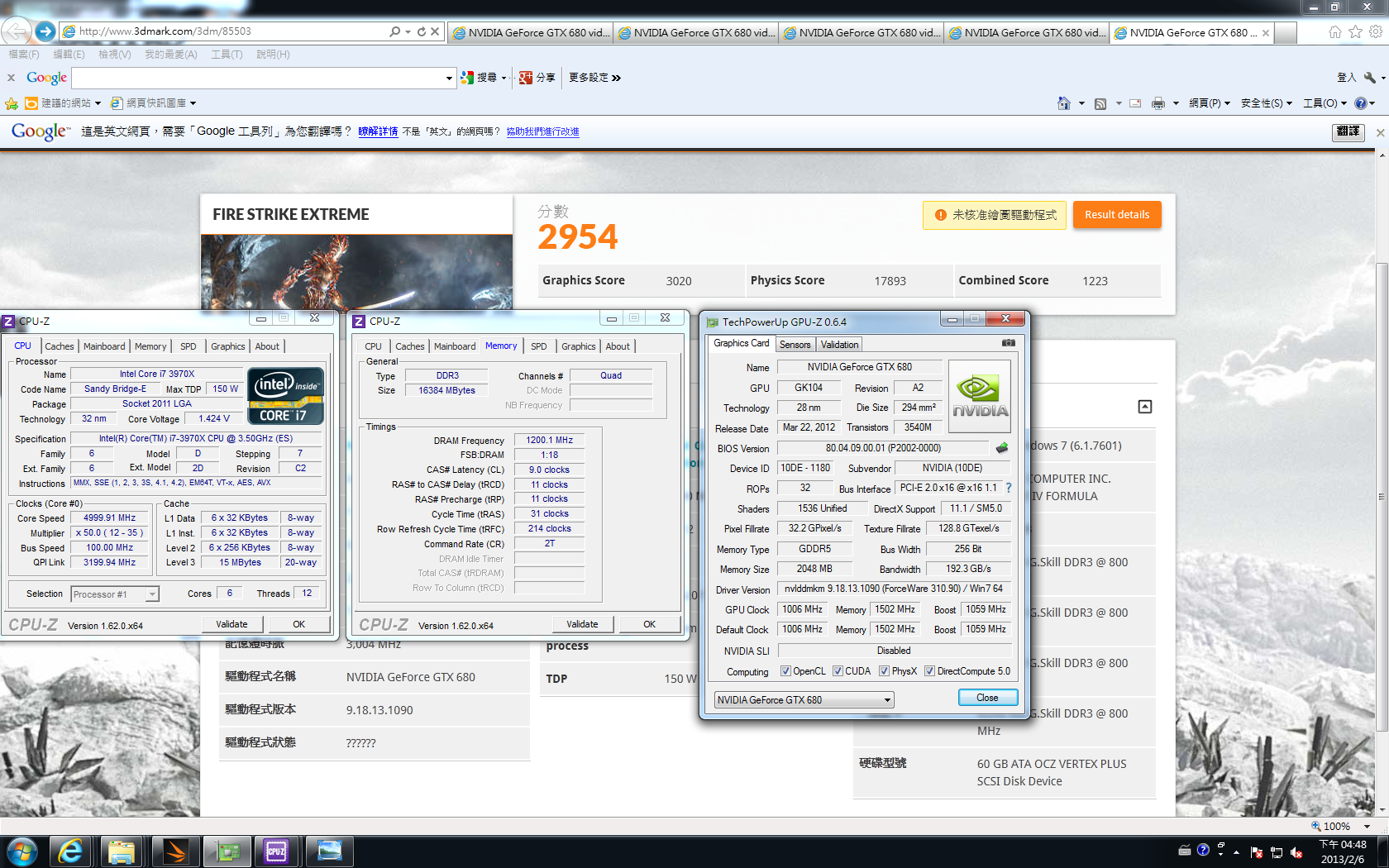The image size is (1389, 868).
Task: Click the 翻譯 translate button
Action: click(1348, 131)
